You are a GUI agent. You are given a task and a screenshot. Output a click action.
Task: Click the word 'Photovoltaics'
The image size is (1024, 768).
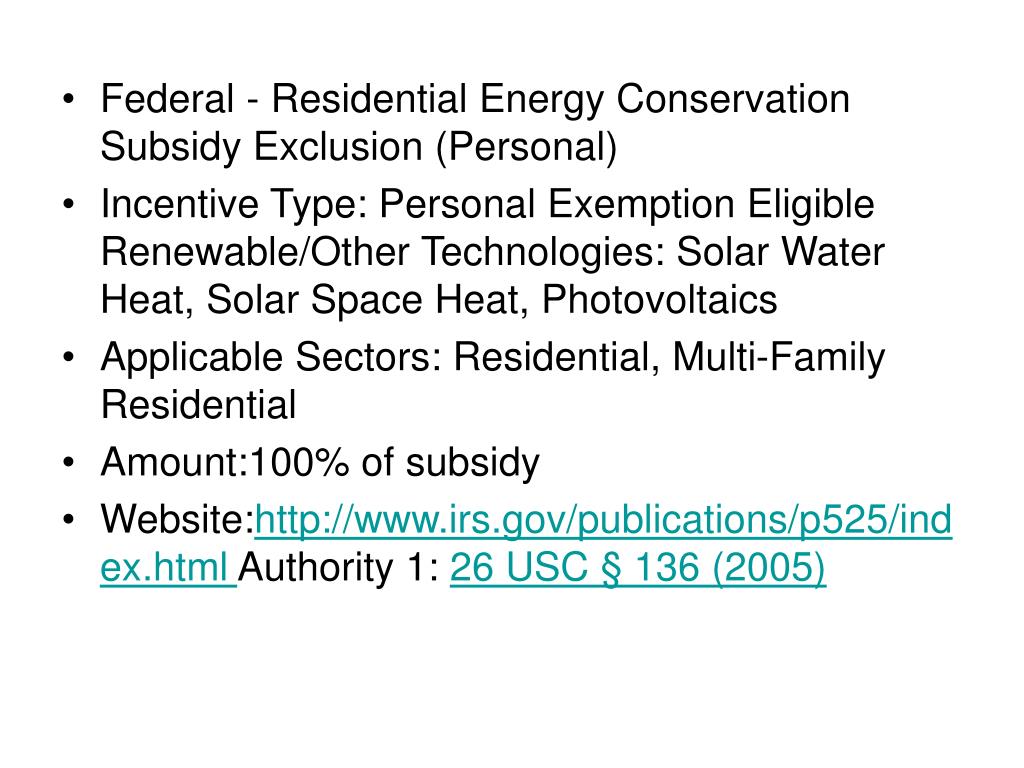click(660, 300)
